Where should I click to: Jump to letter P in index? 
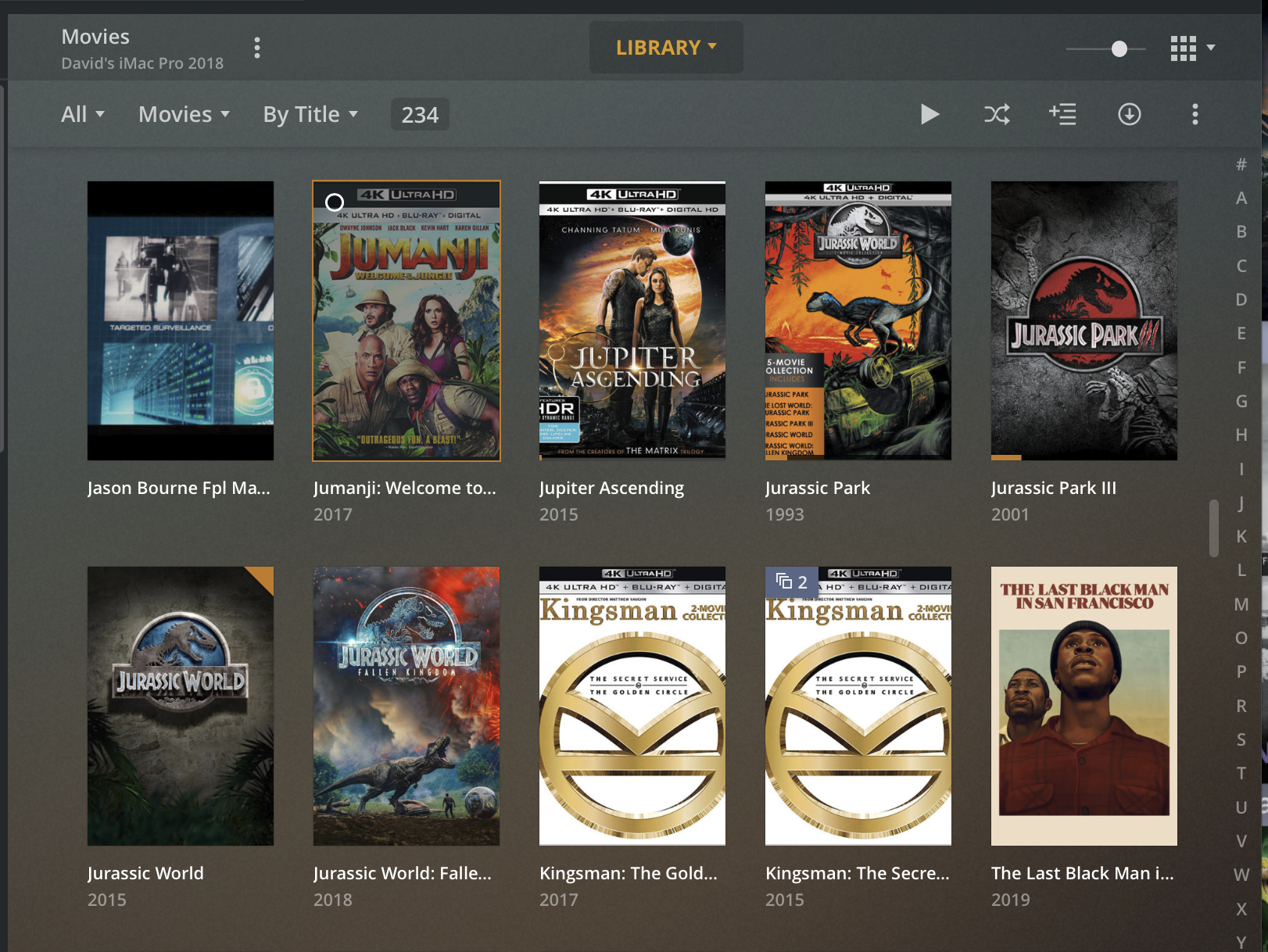[x=1241, y=671]
